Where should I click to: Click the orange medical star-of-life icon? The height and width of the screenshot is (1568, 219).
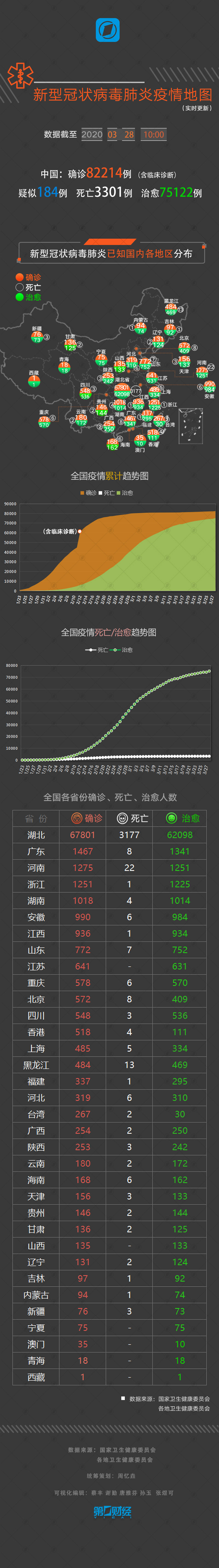20,75
